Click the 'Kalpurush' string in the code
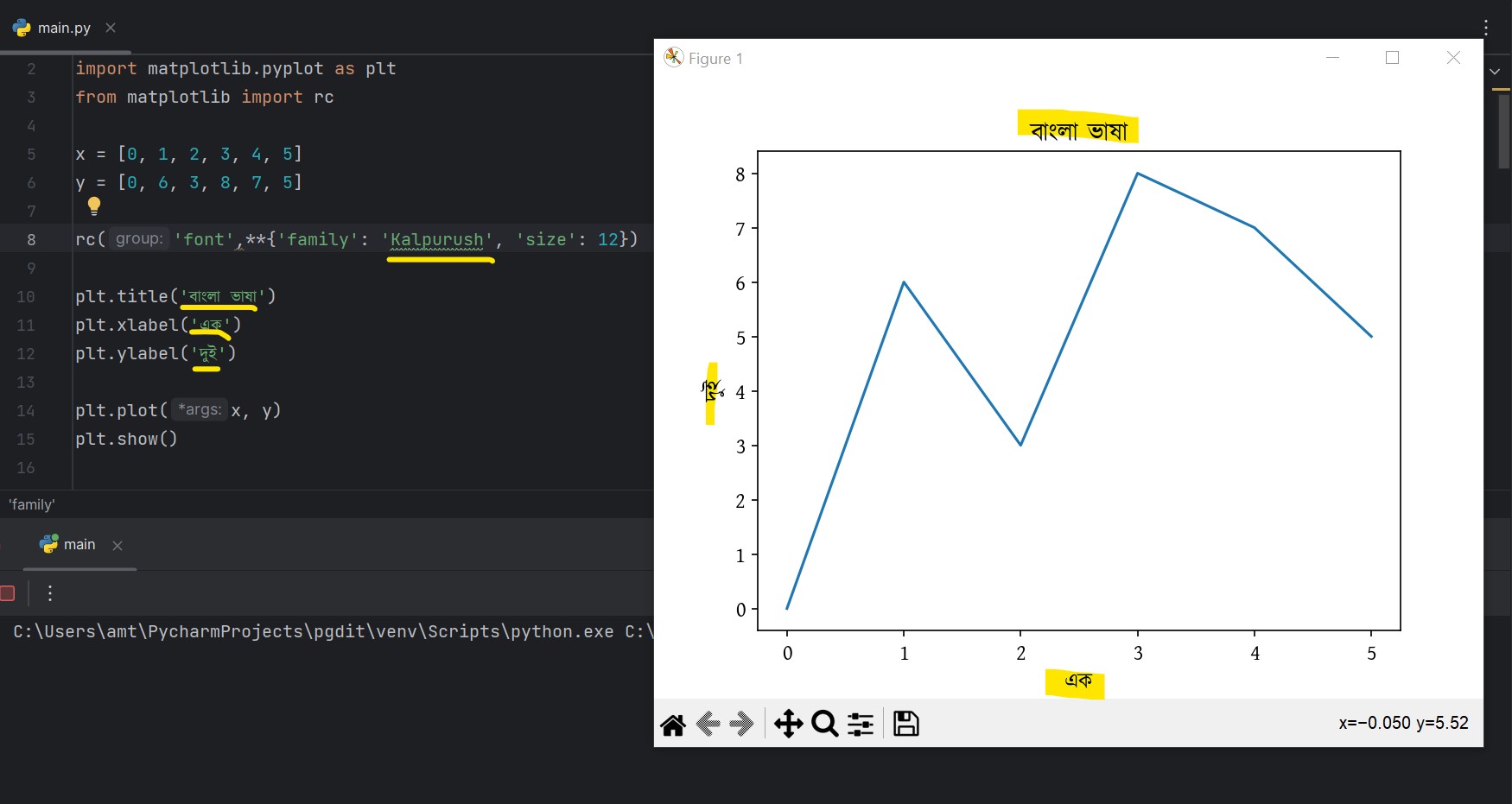 [437, 239]
